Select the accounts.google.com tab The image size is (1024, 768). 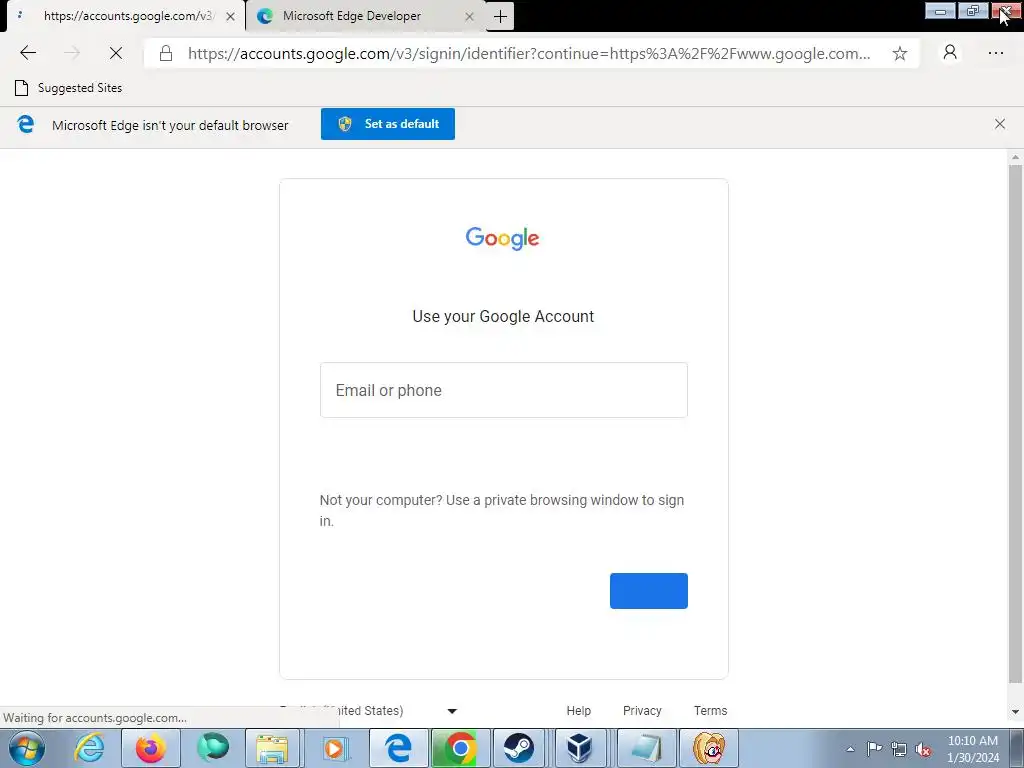[126, 16]
